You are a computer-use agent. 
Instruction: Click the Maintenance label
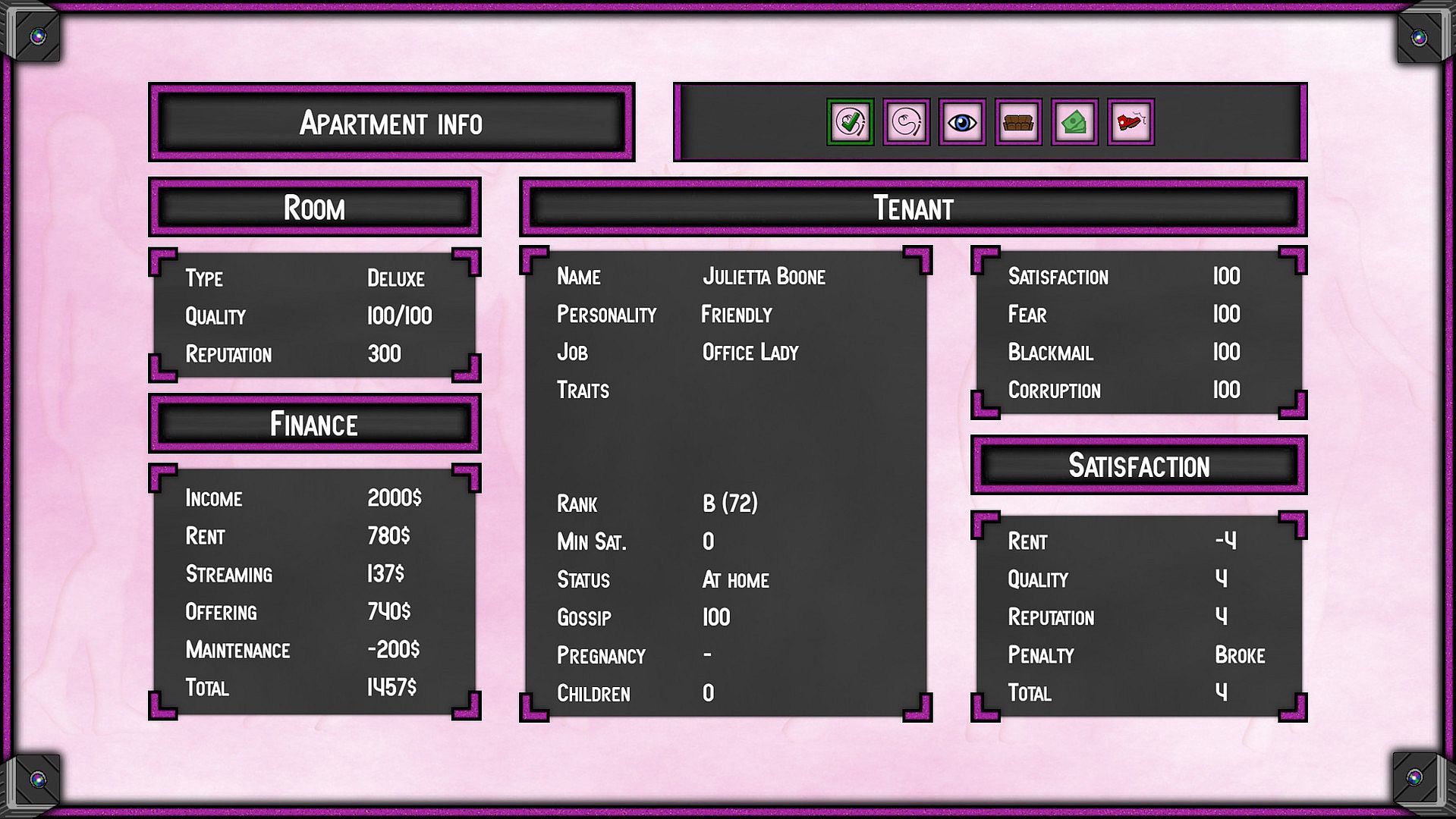pos(238,650)
